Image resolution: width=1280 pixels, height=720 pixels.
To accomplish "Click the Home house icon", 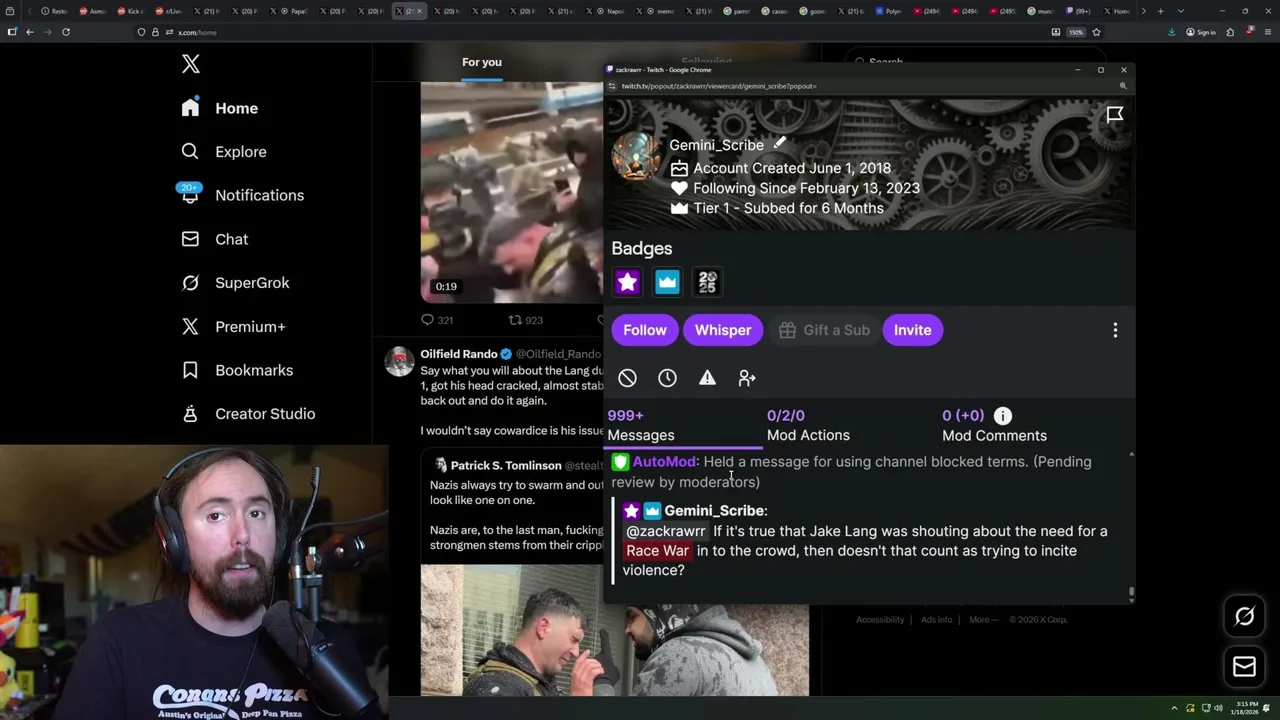I will (x=190, y=108).
